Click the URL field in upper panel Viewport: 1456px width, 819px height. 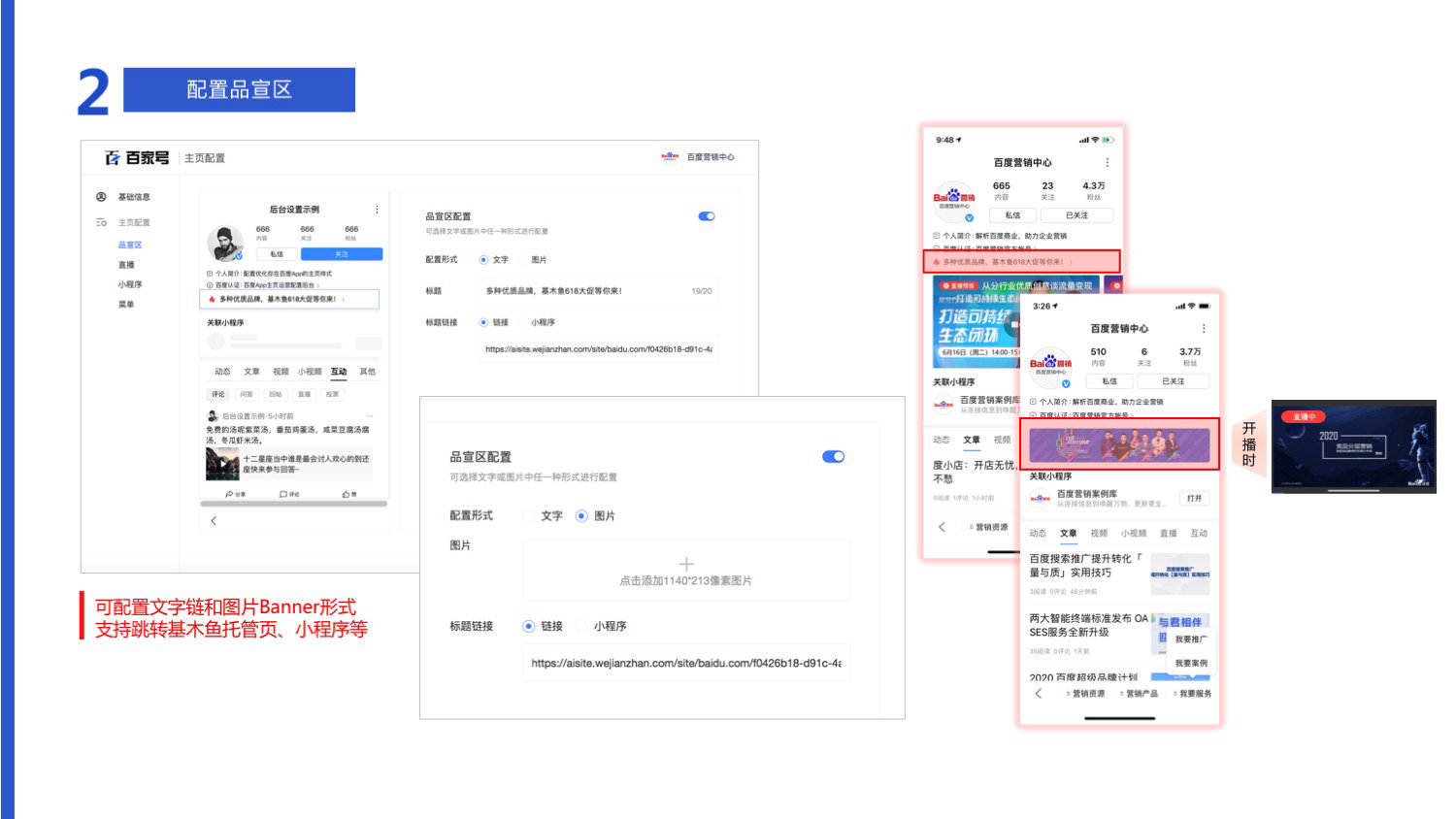pos(598,349)
